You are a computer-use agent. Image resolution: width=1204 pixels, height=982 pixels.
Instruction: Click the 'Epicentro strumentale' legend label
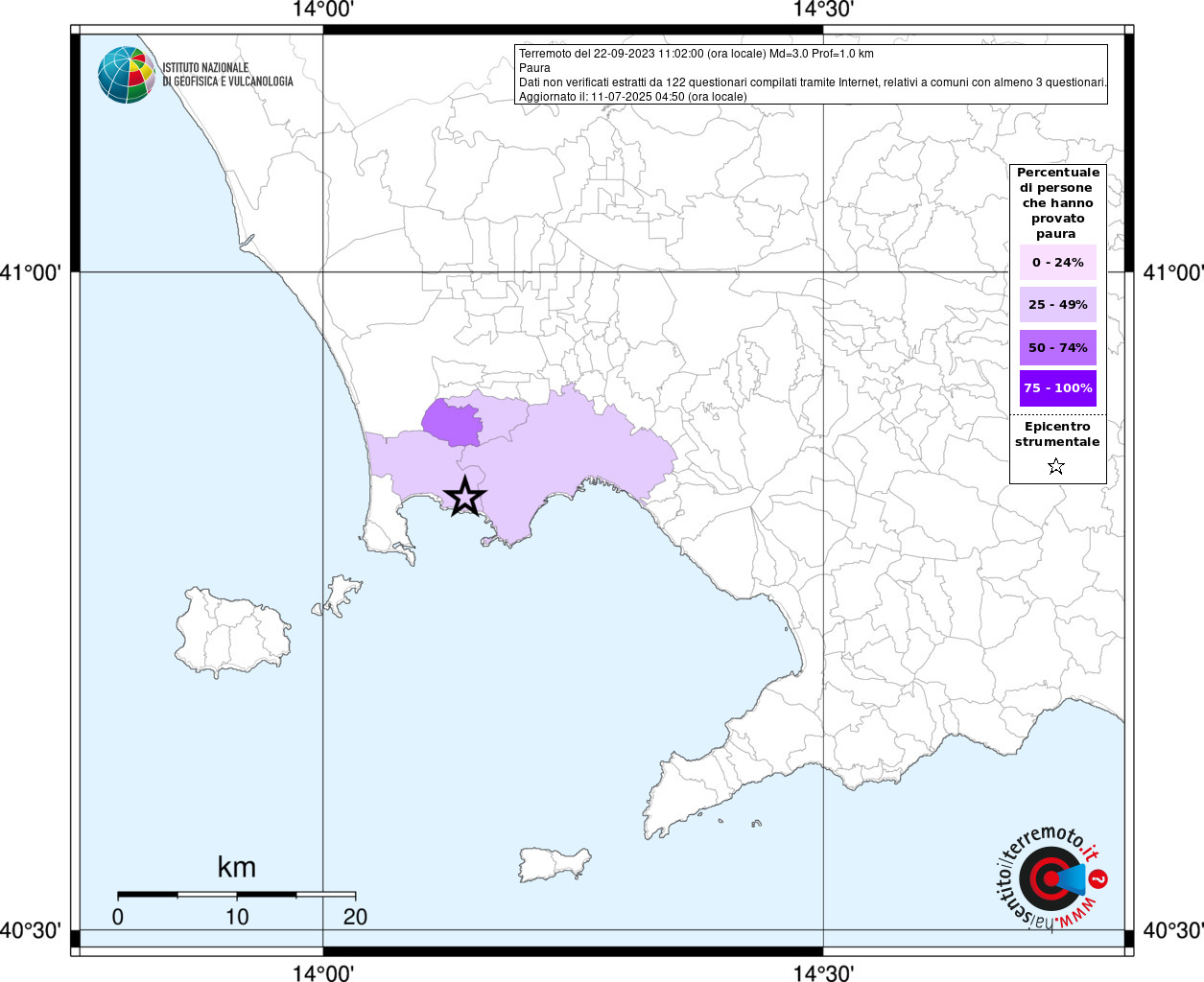(1057, 434)
